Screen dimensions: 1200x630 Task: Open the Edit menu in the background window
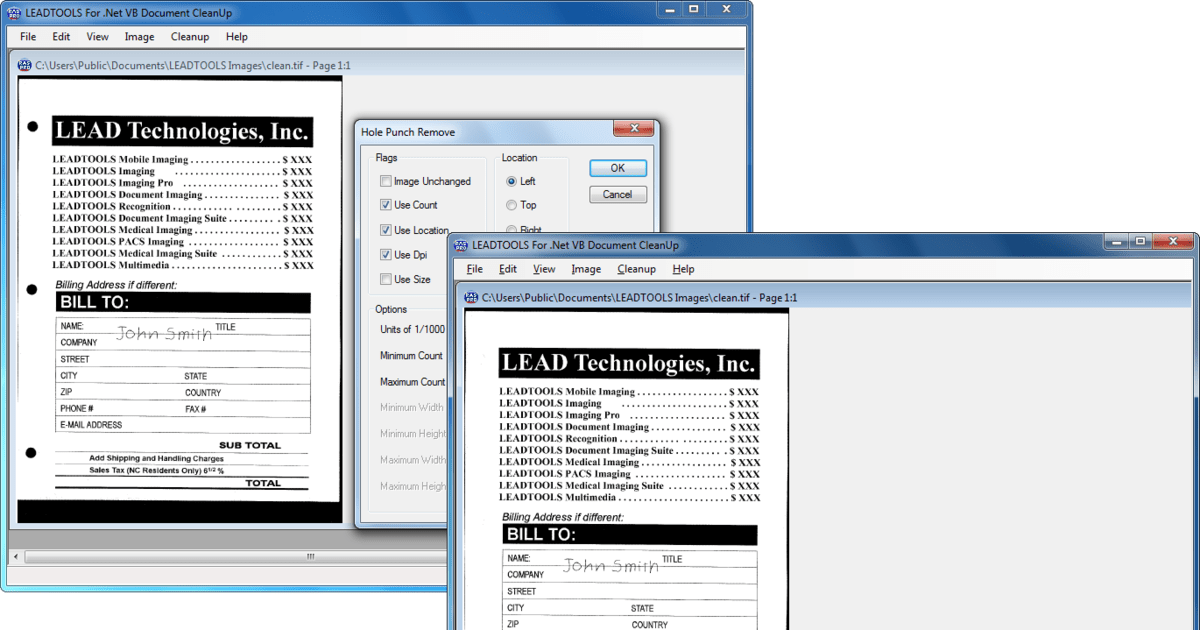61,37
